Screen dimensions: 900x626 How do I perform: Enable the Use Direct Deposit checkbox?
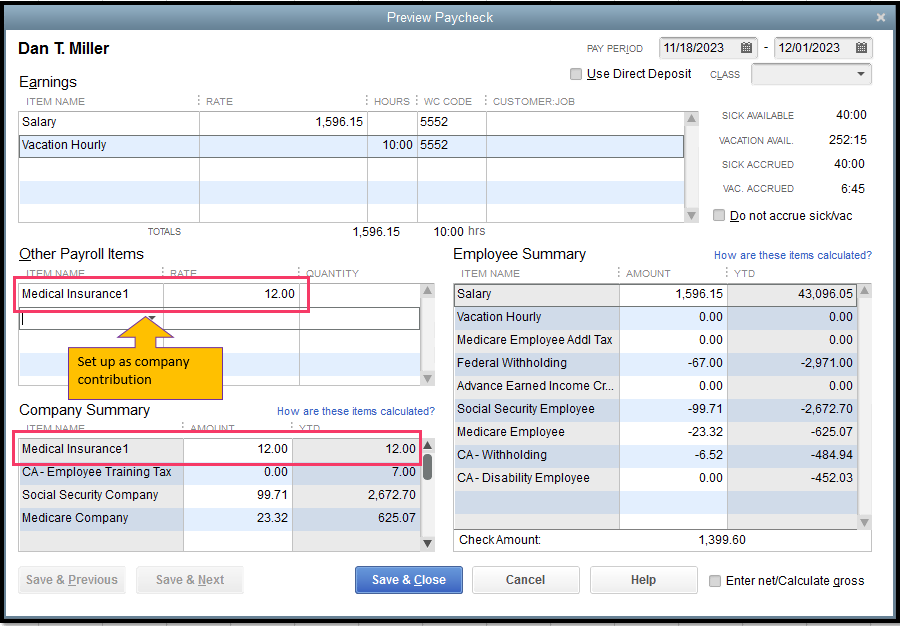click(576, 74)
